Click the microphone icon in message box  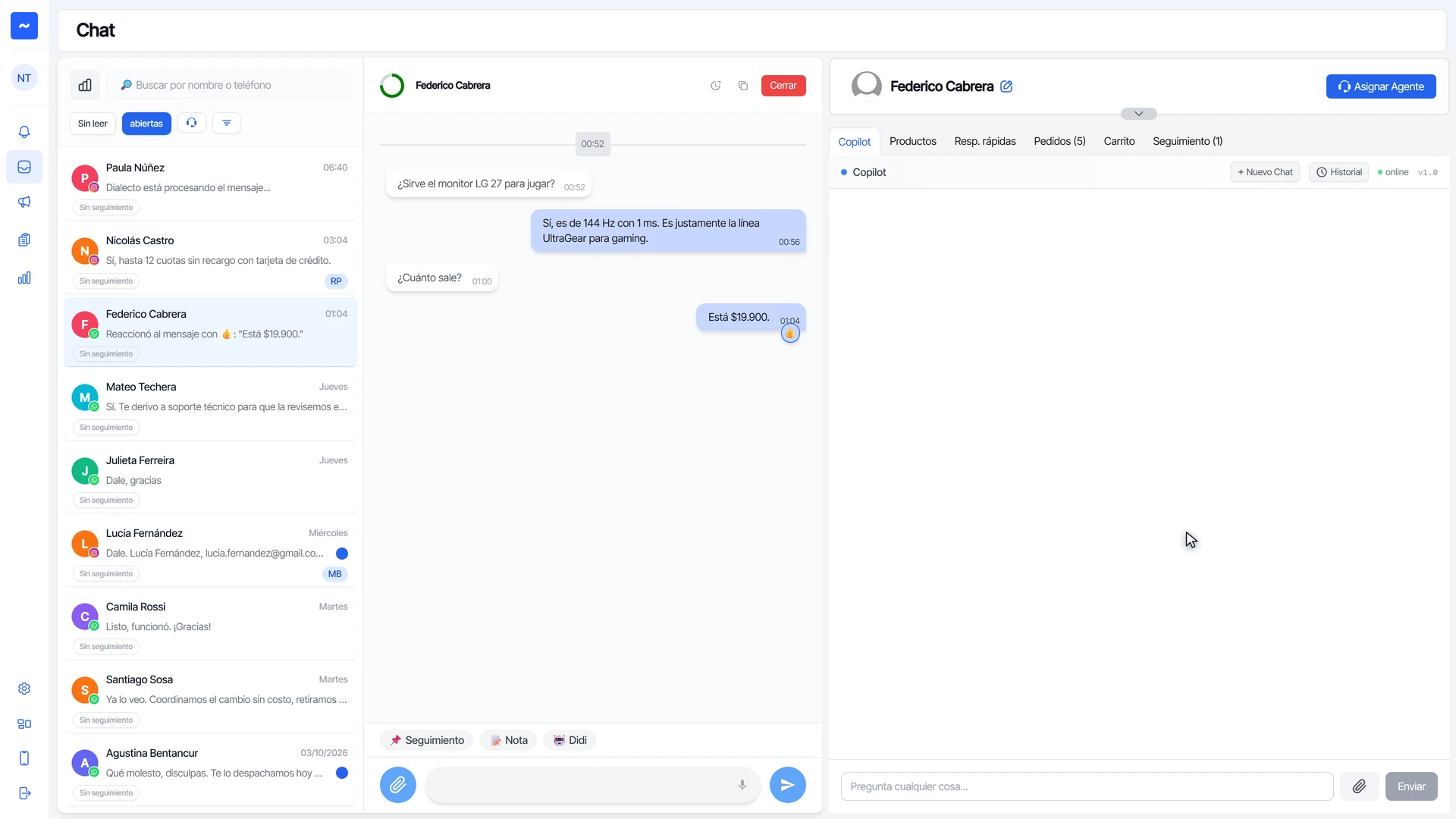[742, 785]
